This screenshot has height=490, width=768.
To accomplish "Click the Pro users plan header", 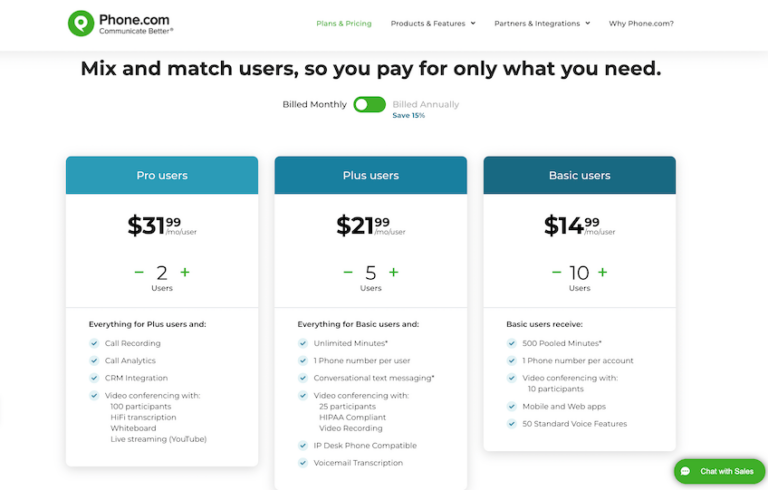I will tap(162, 175).
